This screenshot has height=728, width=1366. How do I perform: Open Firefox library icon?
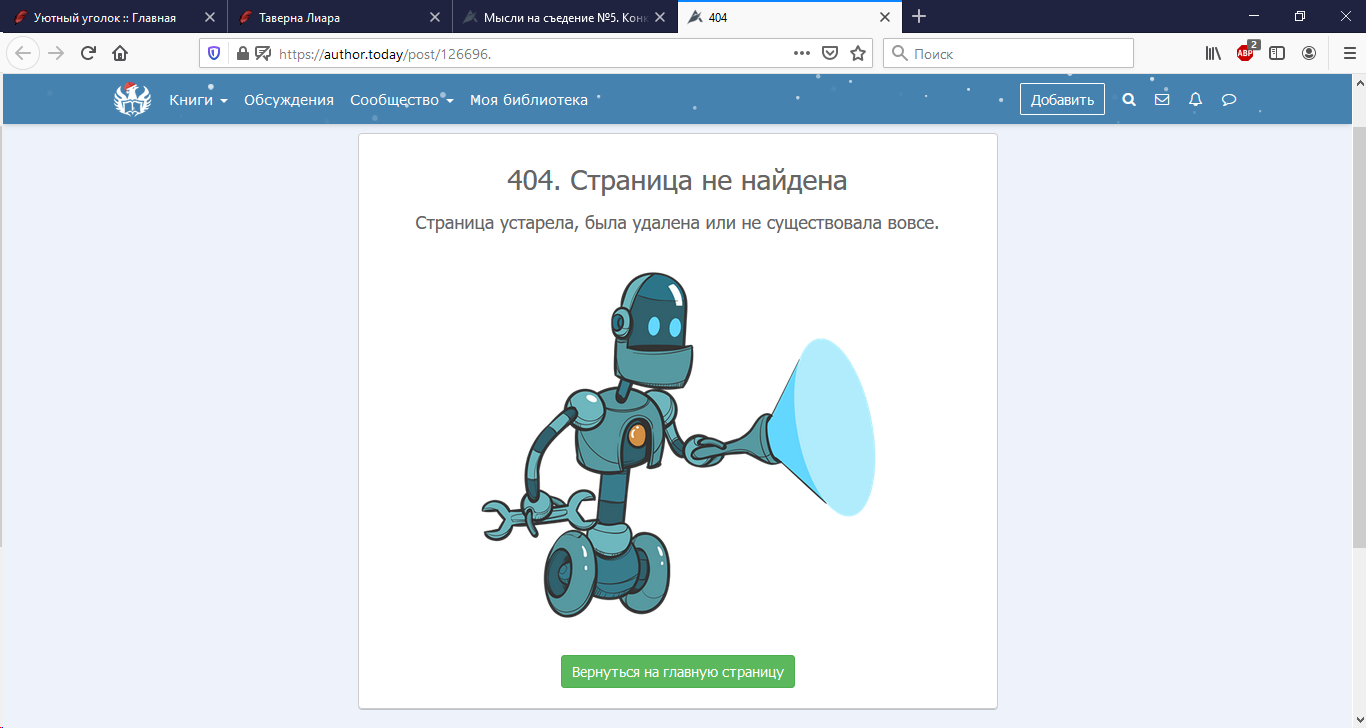[x=1213, y=54]
